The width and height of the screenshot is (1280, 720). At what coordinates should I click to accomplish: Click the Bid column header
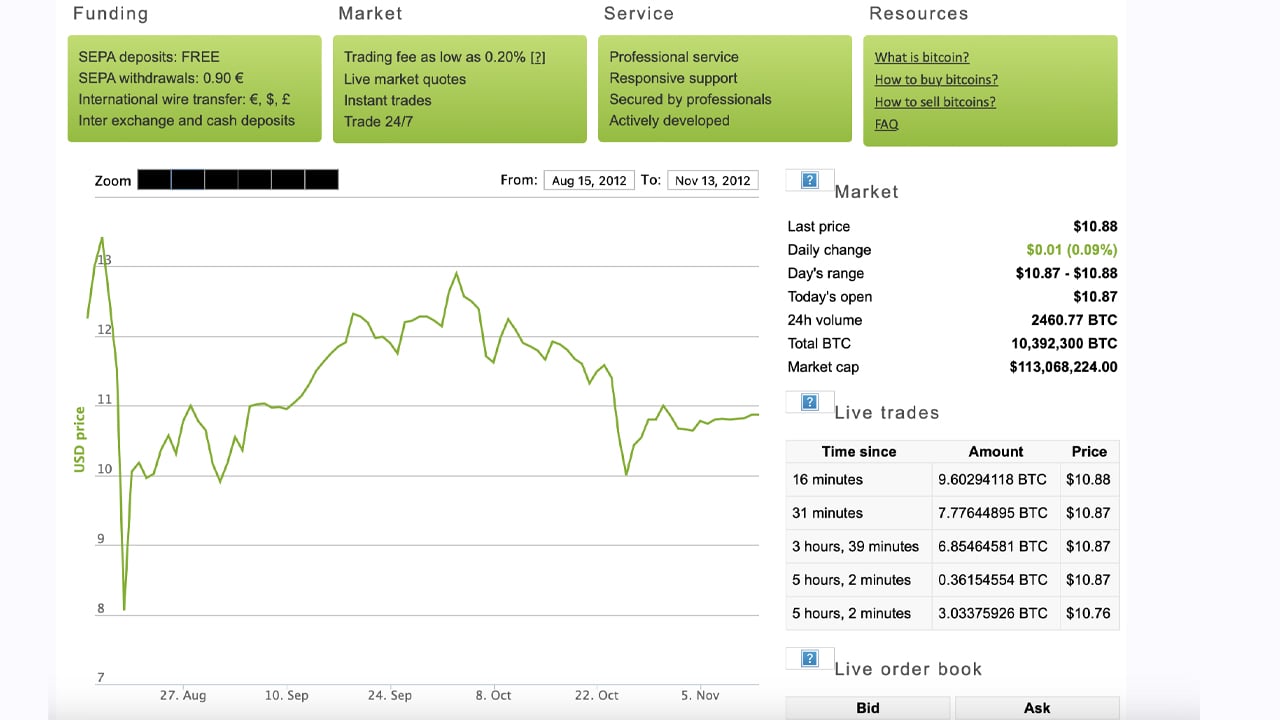point(867,708)
